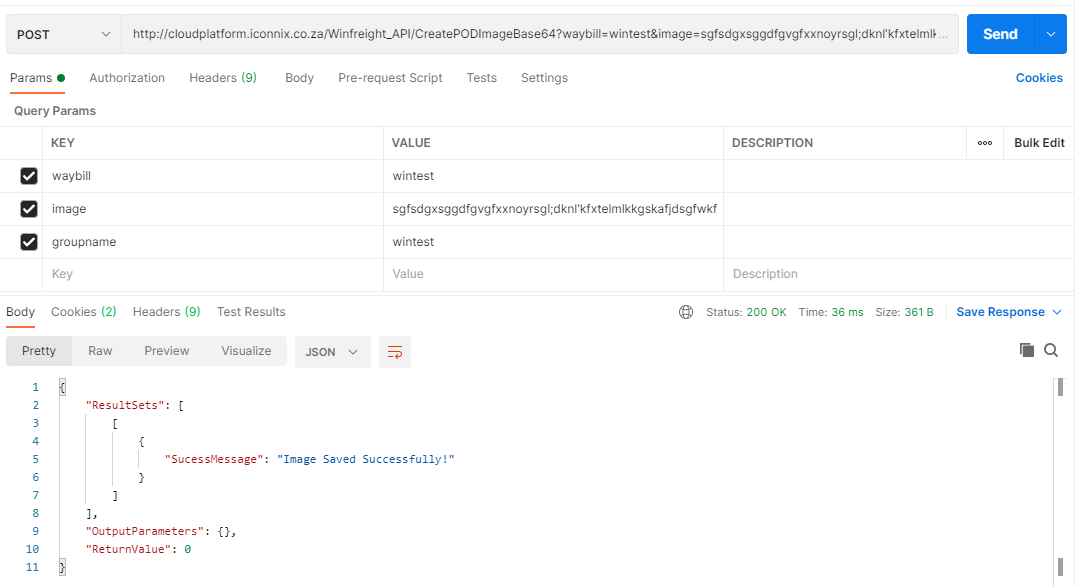1089x587 pixels.
Task: Switch to the Authorization tab
Action: (127, 78)
